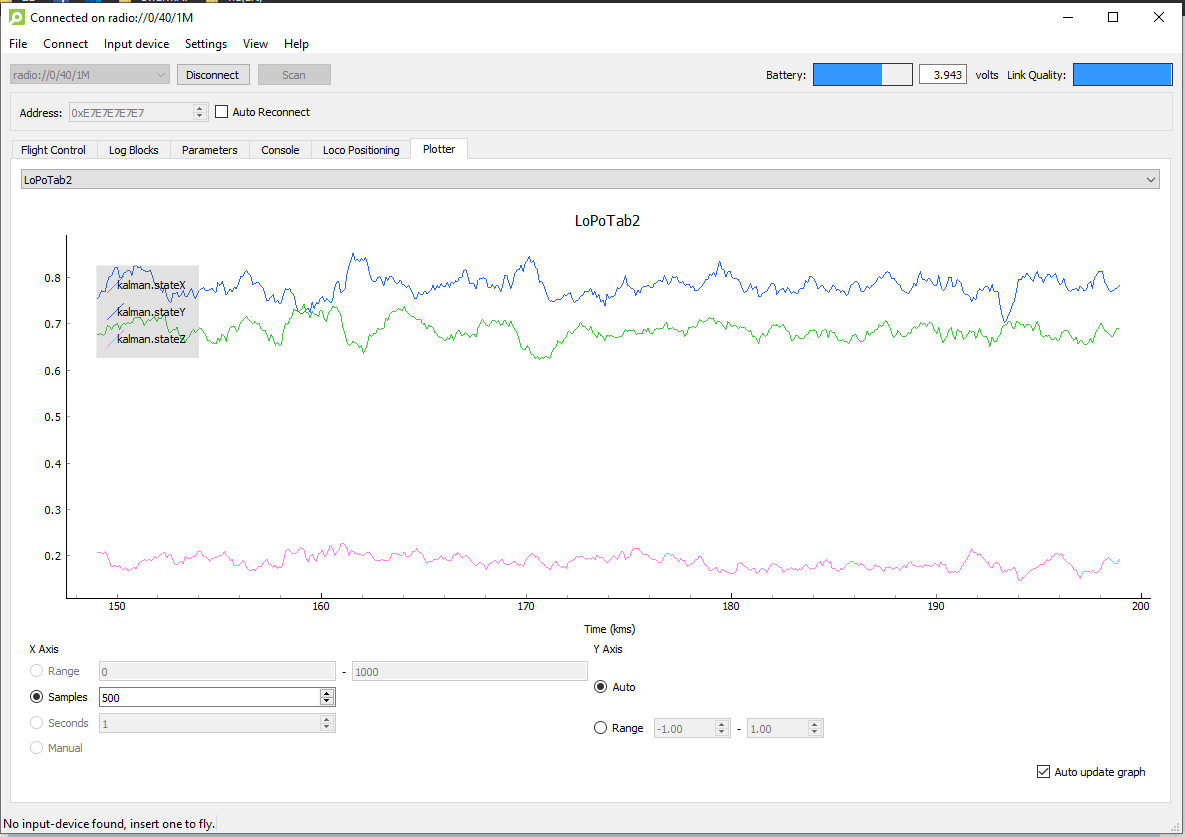Click the Disconnect button
Image resolution: width=1185 pixels, height=837 pixels.
(x=212, y=75)
